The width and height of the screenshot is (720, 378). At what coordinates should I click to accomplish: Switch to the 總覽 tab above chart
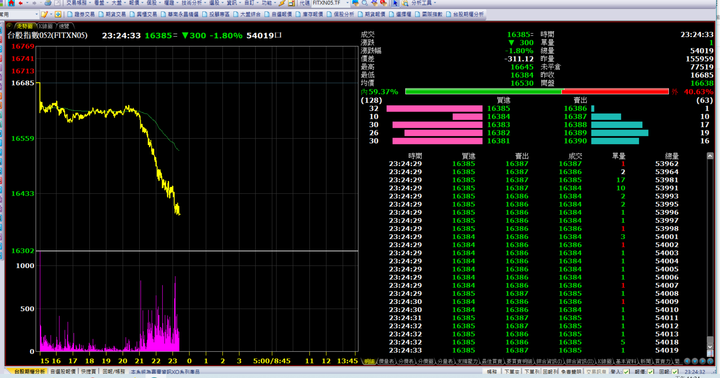point(64,26)
